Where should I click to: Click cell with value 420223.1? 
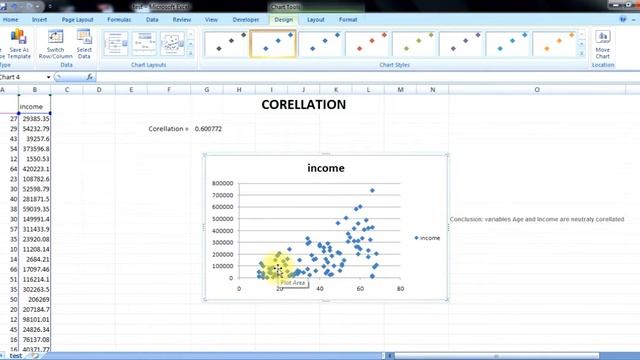click(35, 169)
